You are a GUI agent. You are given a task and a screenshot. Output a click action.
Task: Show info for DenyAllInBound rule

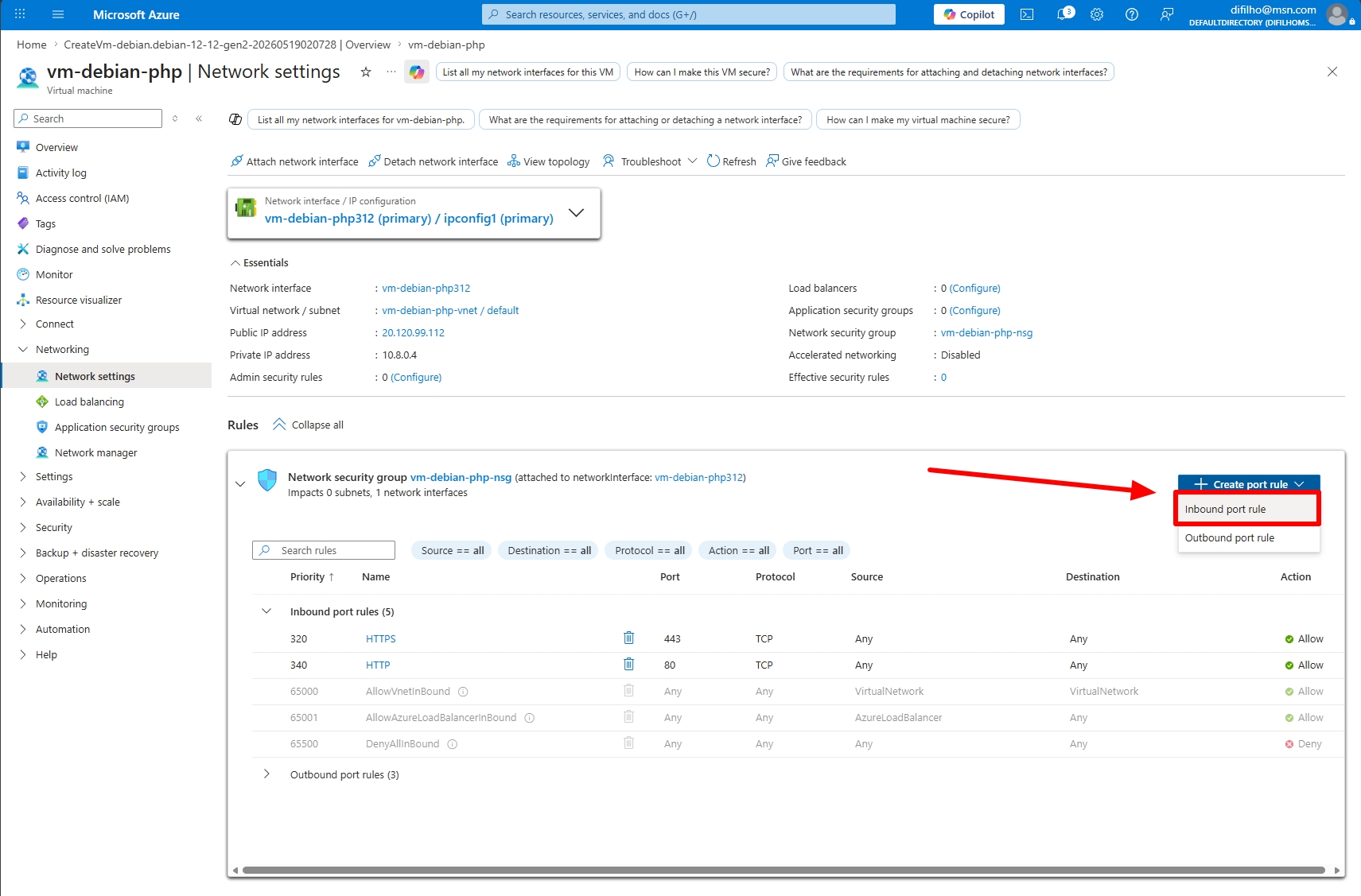coord(452,744)
